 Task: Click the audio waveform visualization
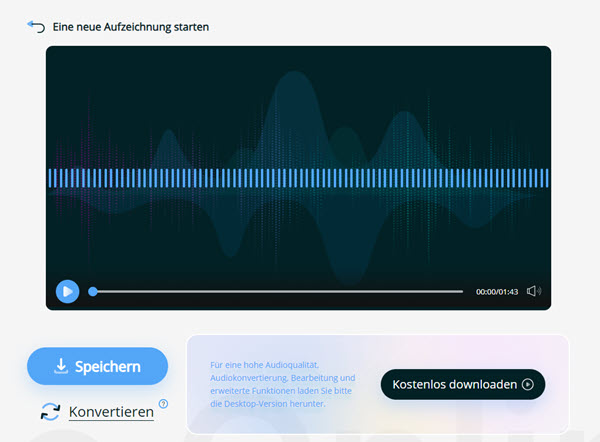[x=298, y=178]
